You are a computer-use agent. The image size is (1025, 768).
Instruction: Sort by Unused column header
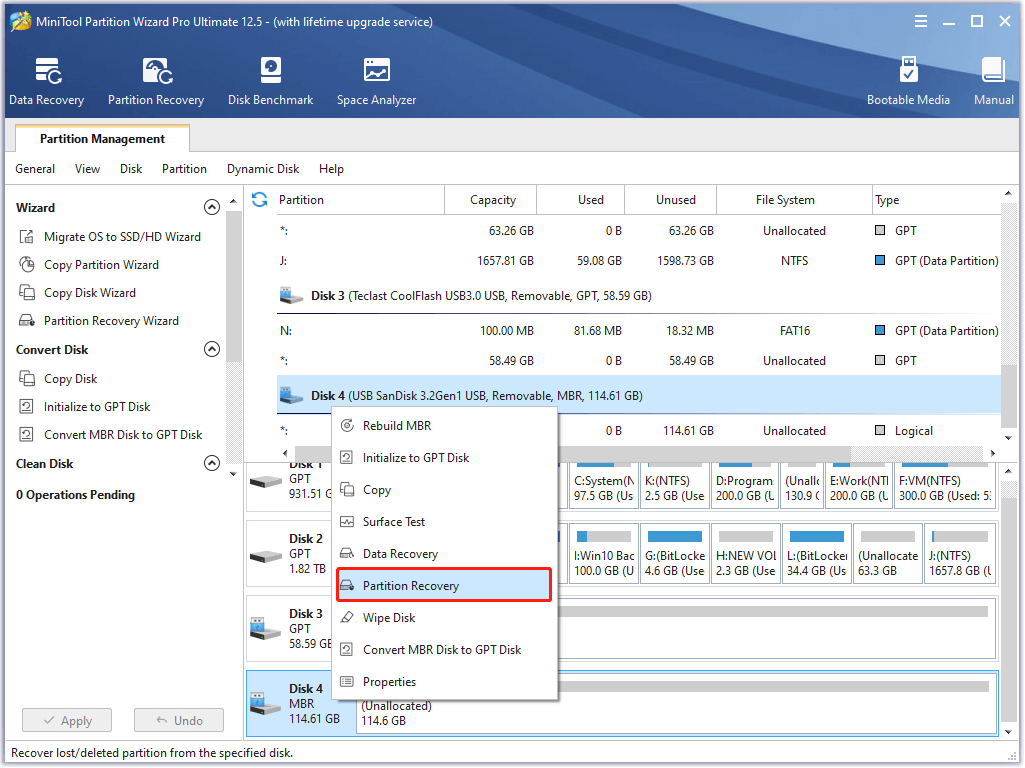click(x=671, y=199)
